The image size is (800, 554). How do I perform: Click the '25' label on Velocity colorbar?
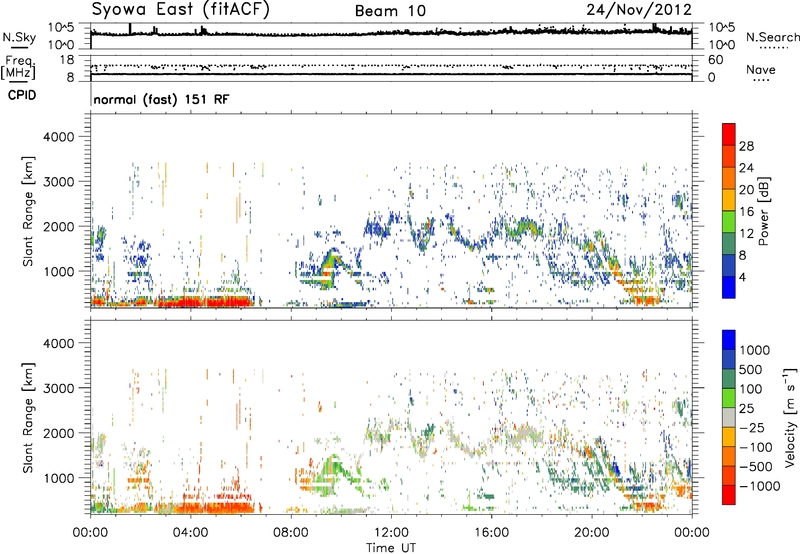tap(747, 408)
